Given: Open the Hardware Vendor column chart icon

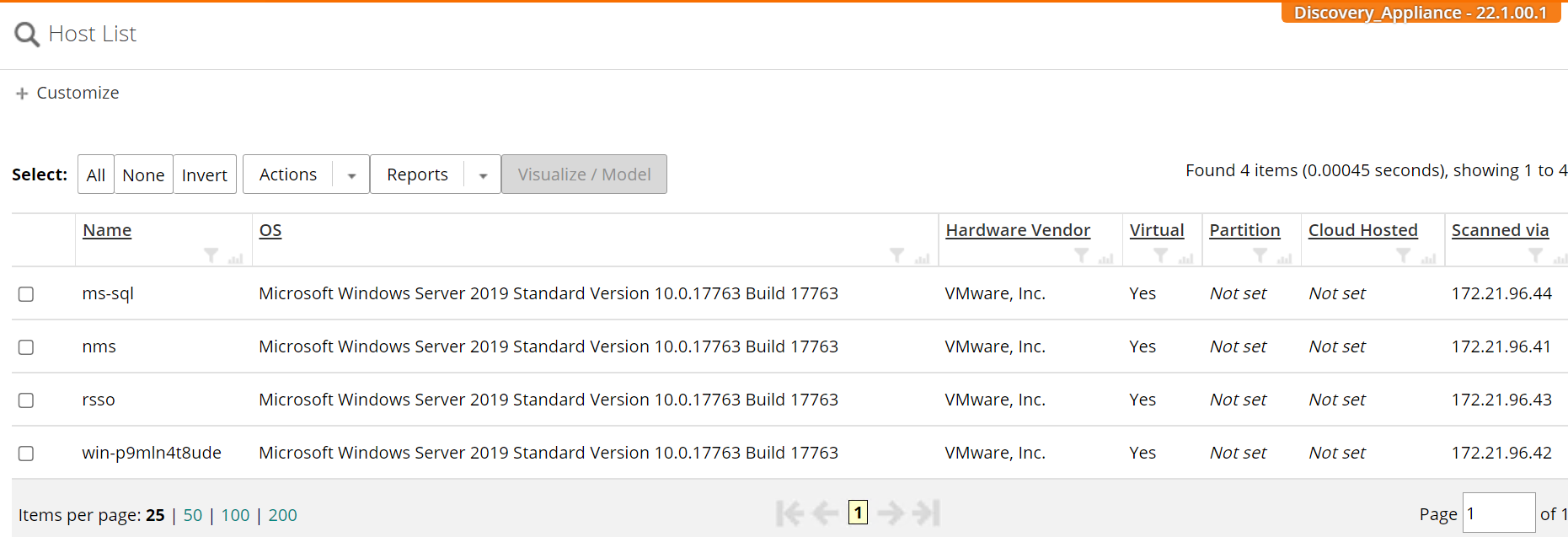Looking at the screenshot, I should point(1105,258).
